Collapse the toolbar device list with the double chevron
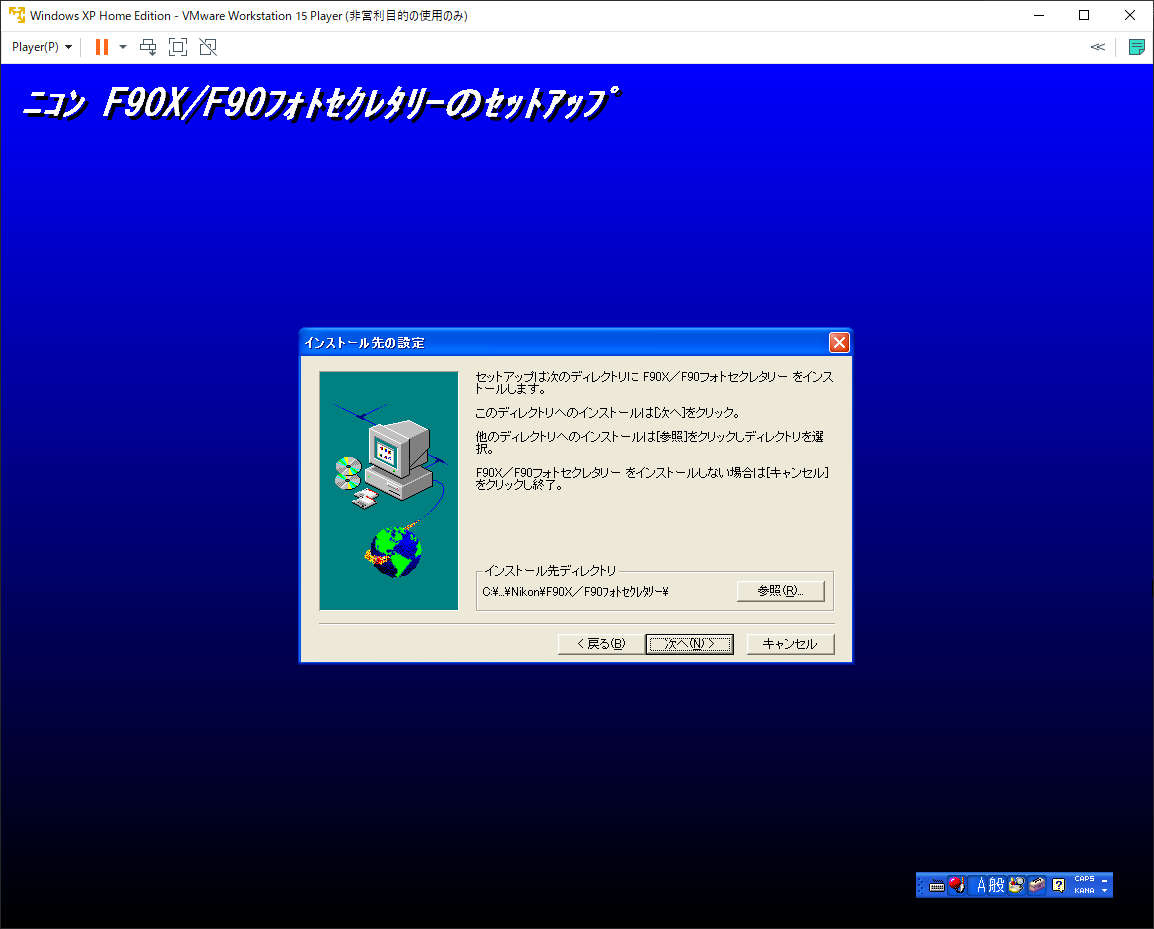Viewport: 1154px width, 929px height. coord(1097,47)
